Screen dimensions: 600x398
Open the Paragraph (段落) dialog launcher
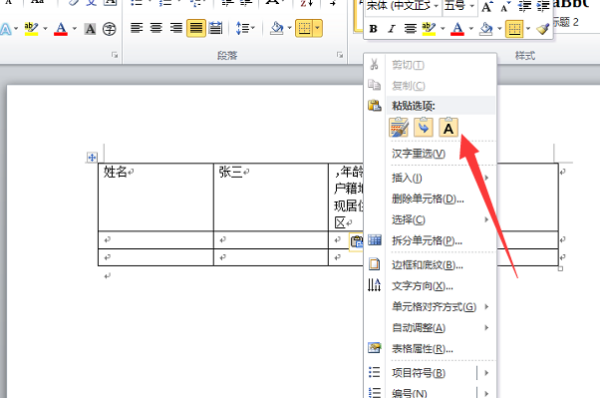coord(339,55)
